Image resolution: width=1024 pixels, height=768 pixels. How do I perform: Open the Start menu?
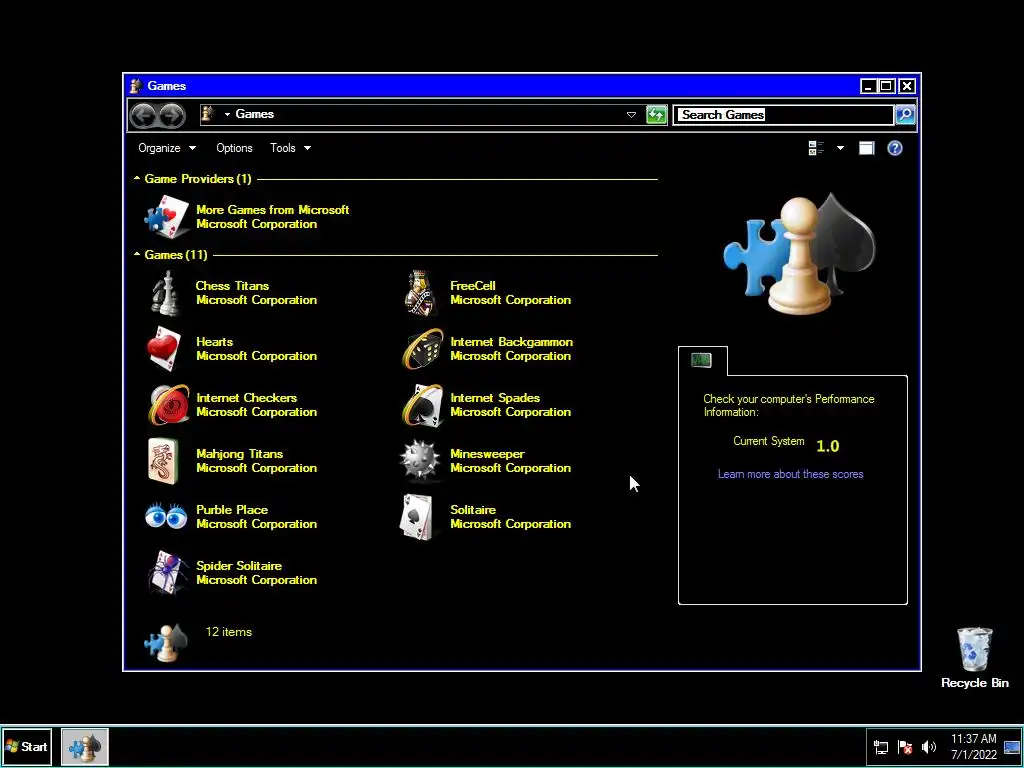coord(27,746)
